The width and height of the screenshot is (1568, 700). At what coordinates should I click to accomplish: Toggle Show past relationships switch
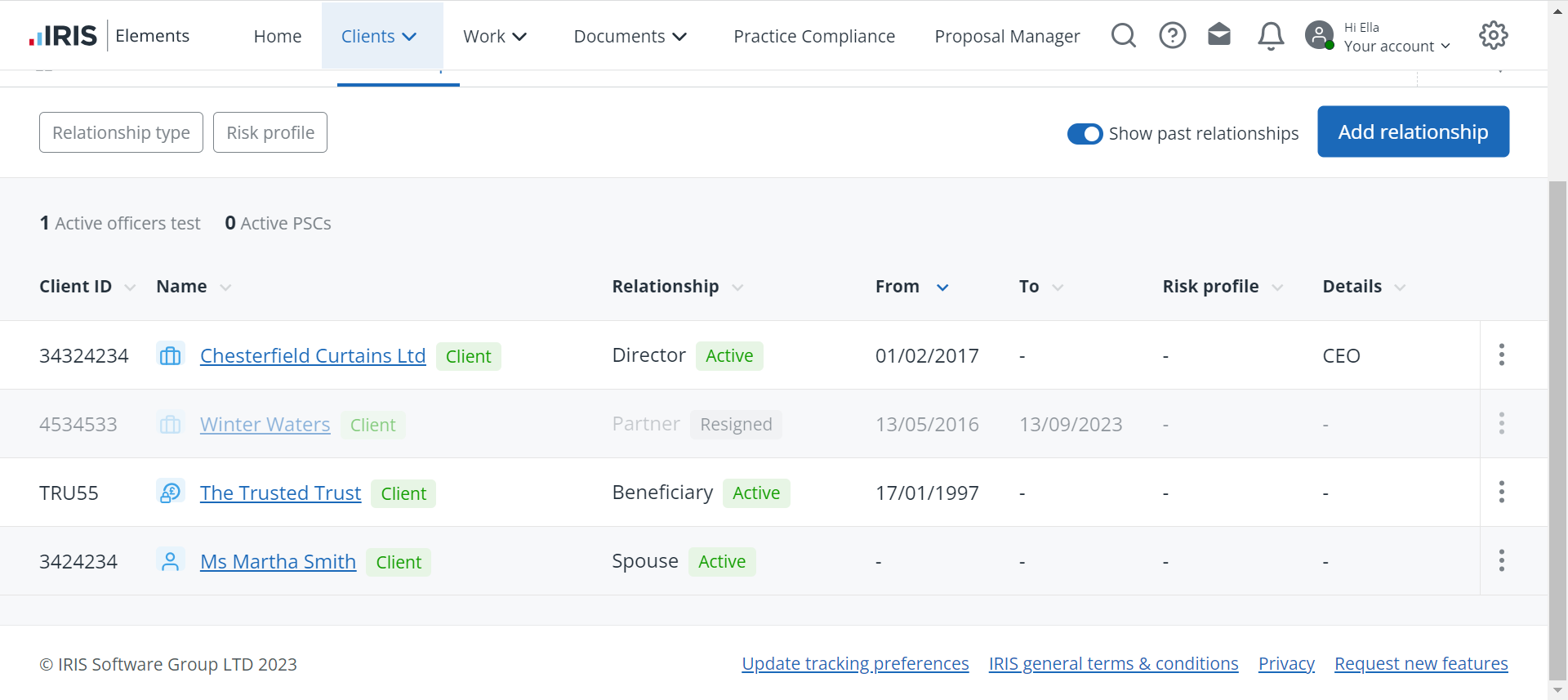pyautogui.click(x=1085, y=134)
